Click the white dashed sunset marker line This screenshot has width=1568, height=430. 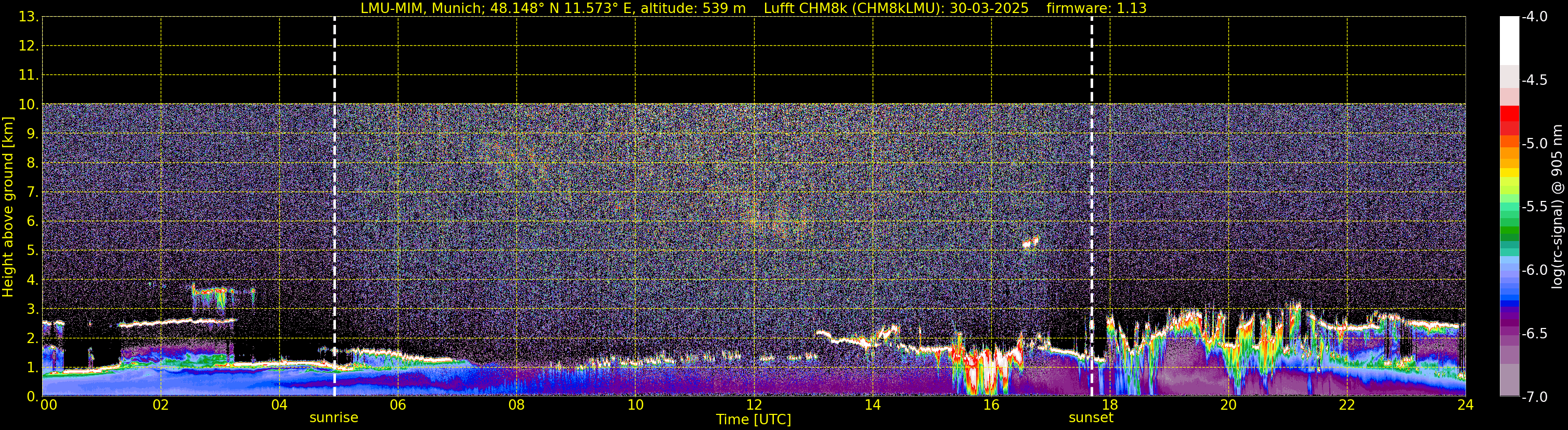1092,207
